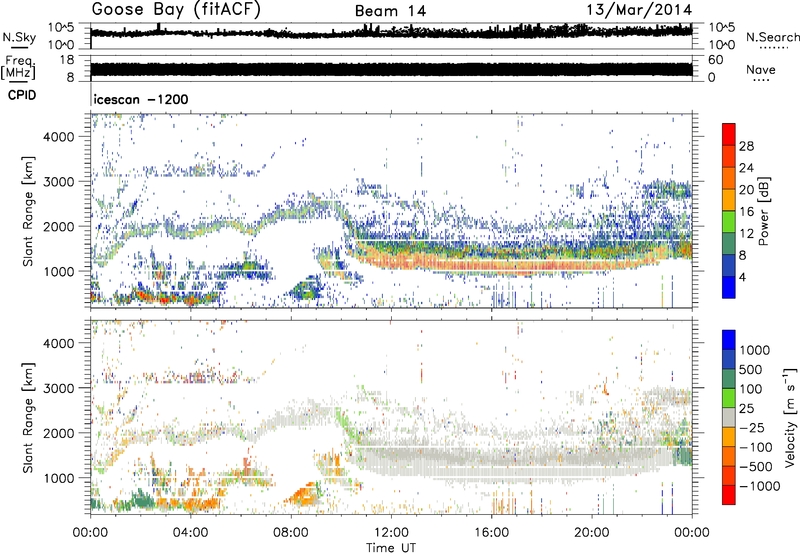Click the 20:00 time axis tick label

pos(592,533)
